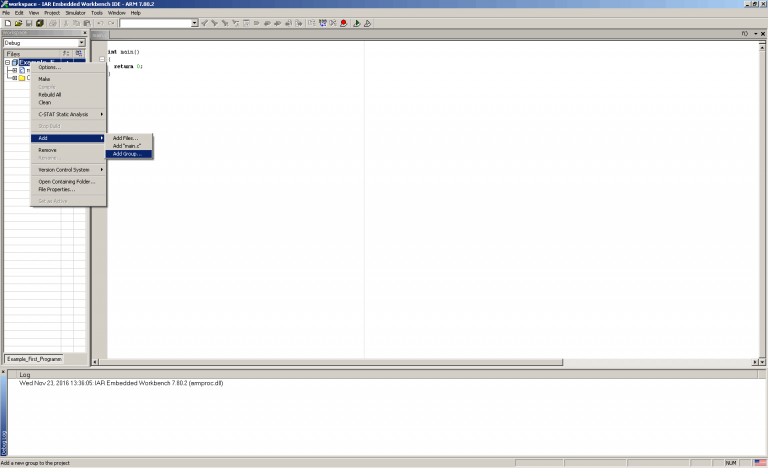768x468 pixels.
Task: Click the Print toolbar icon
Action: click(x=51, y=23)
